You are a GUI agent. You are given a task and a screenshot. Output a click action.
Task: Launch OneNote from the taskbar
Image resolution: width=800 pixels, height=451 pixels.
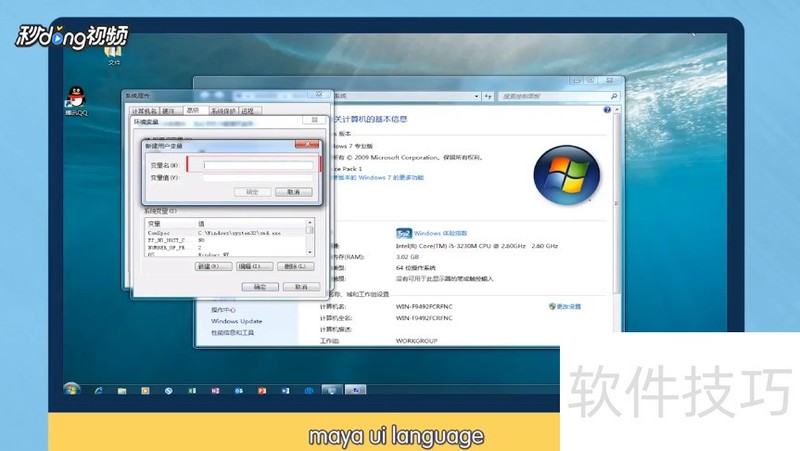pyautogui.click(x=215, y=391)
